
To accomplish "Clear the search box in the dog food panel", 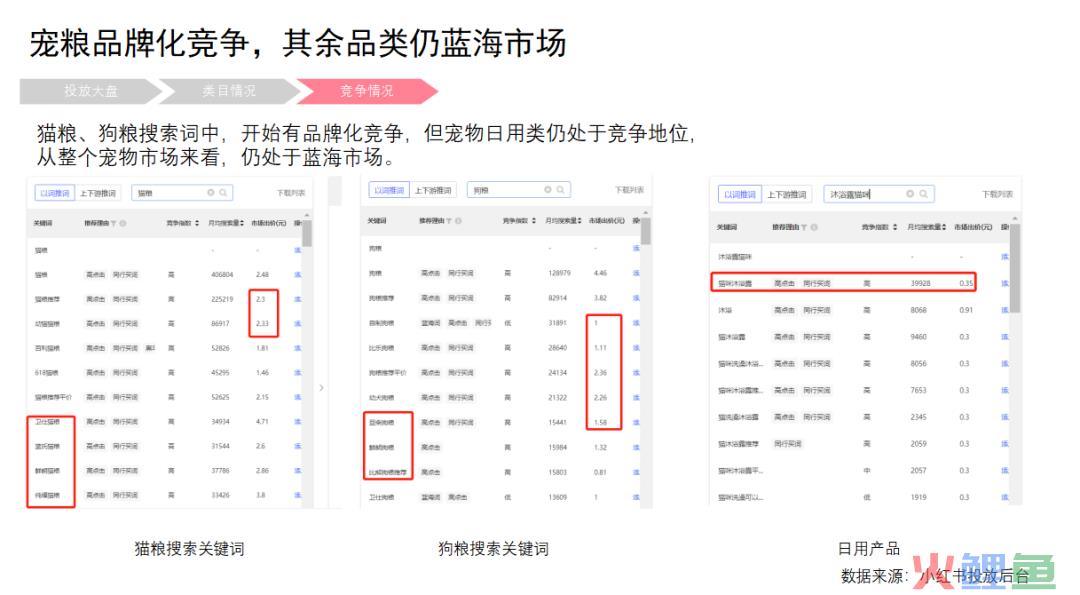I will [x=548, y=189].
